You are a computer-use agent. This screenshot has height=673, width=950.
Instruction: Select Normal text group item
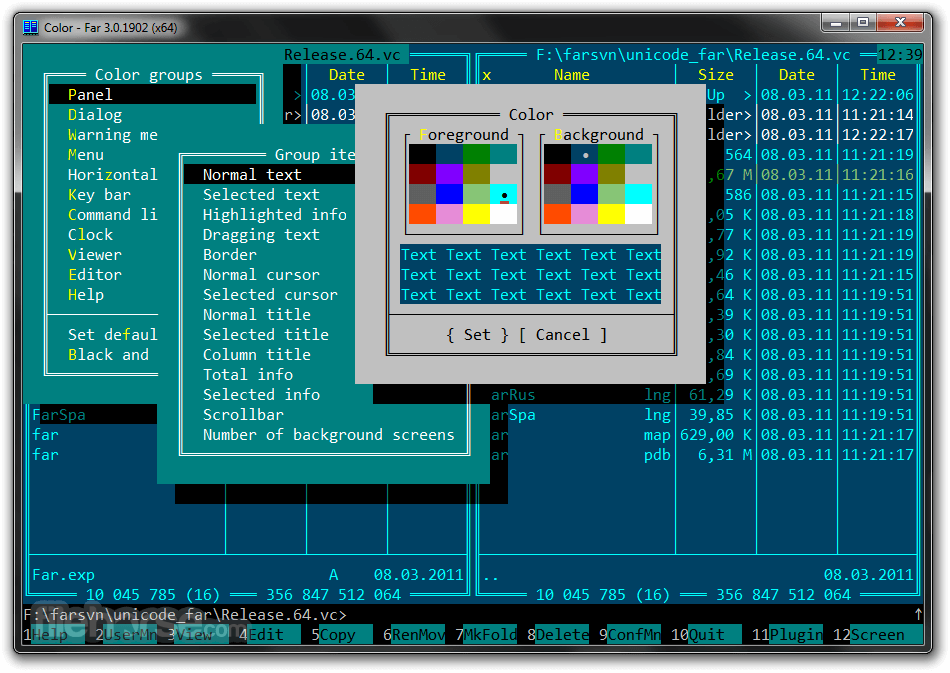click(270, 174)
